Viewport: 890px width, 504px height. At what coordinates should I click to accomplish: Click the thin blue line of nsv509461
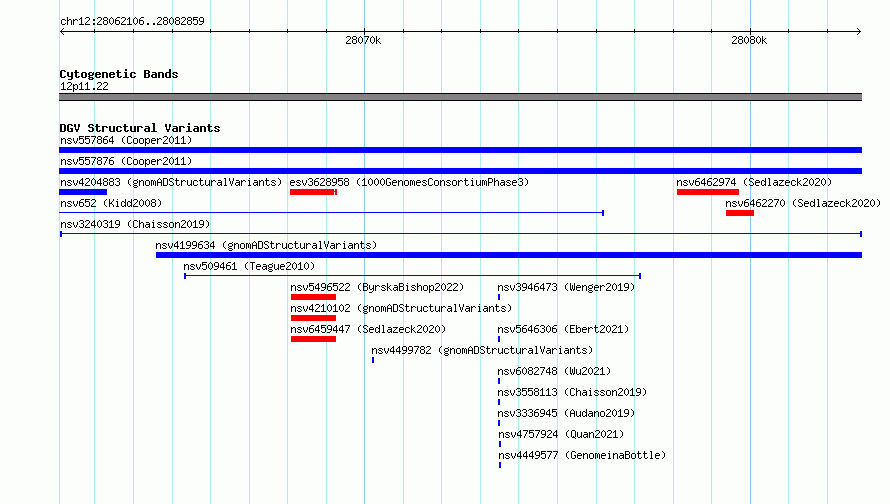click(413, 276)
